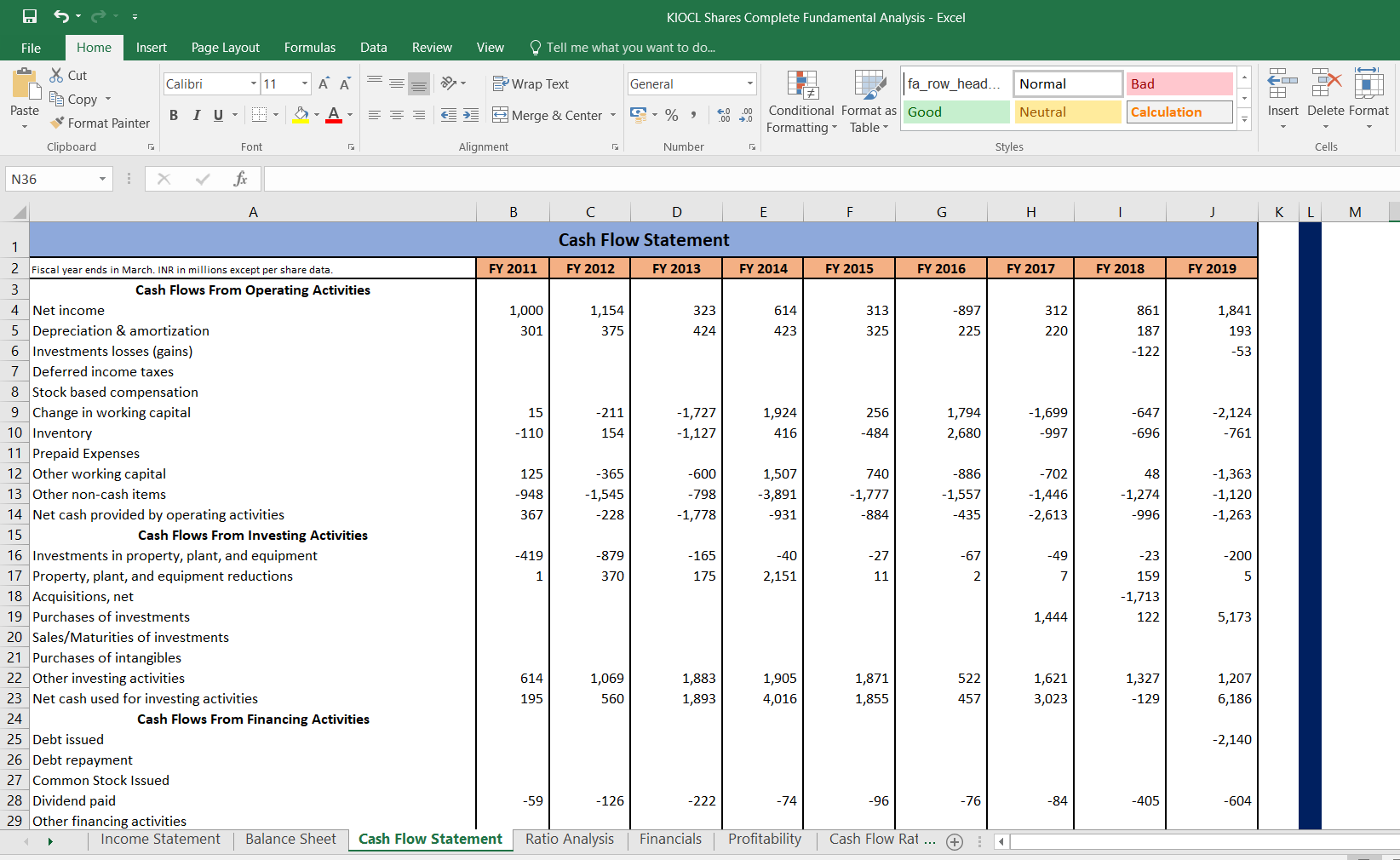Open the Review ribbon tab
The width and height of the screenshot is (1400, 860).
[x=432, y=48]
